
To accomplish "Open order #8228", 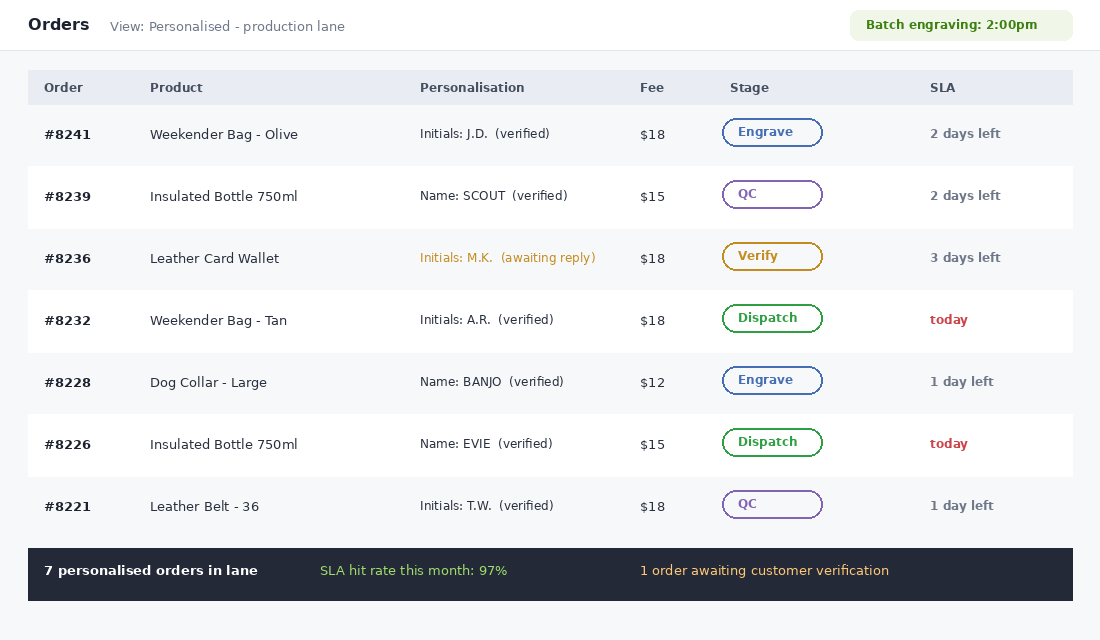I will [x=67, y=382].
